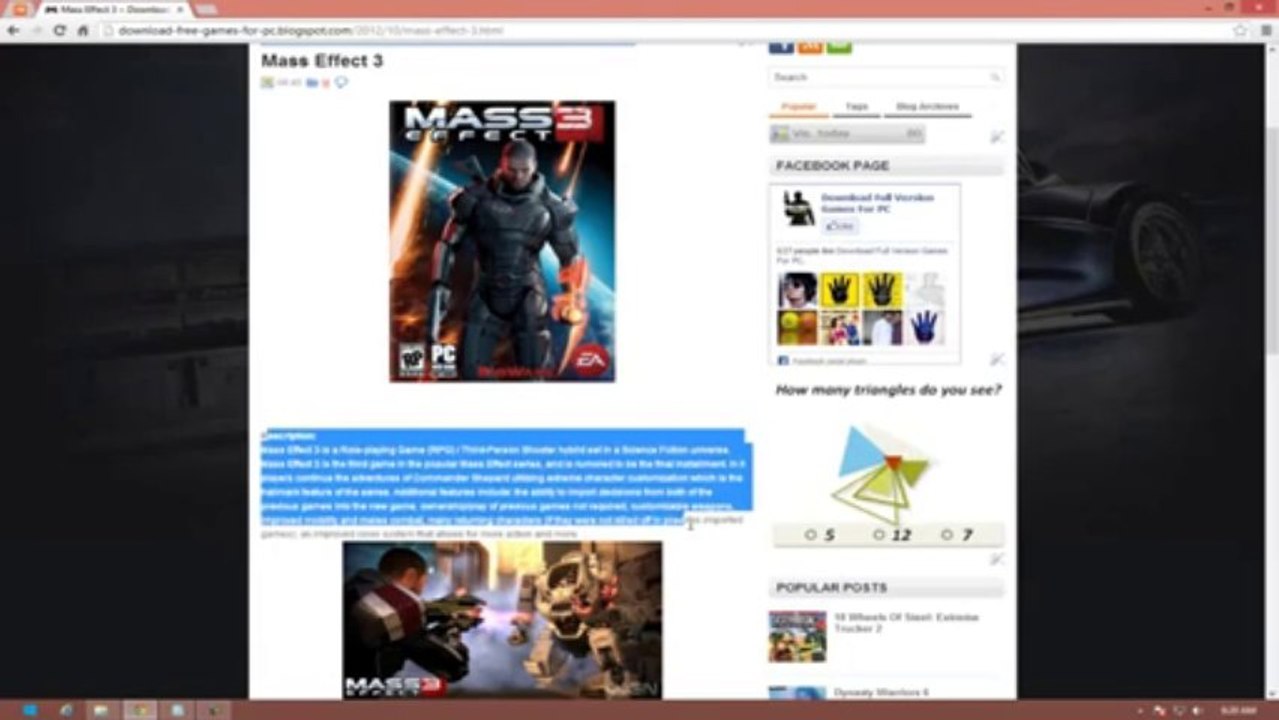Click the 18 Wheels Of Steel thumbnail
This screenshot has width=1279, height=720.
(797, 637)
